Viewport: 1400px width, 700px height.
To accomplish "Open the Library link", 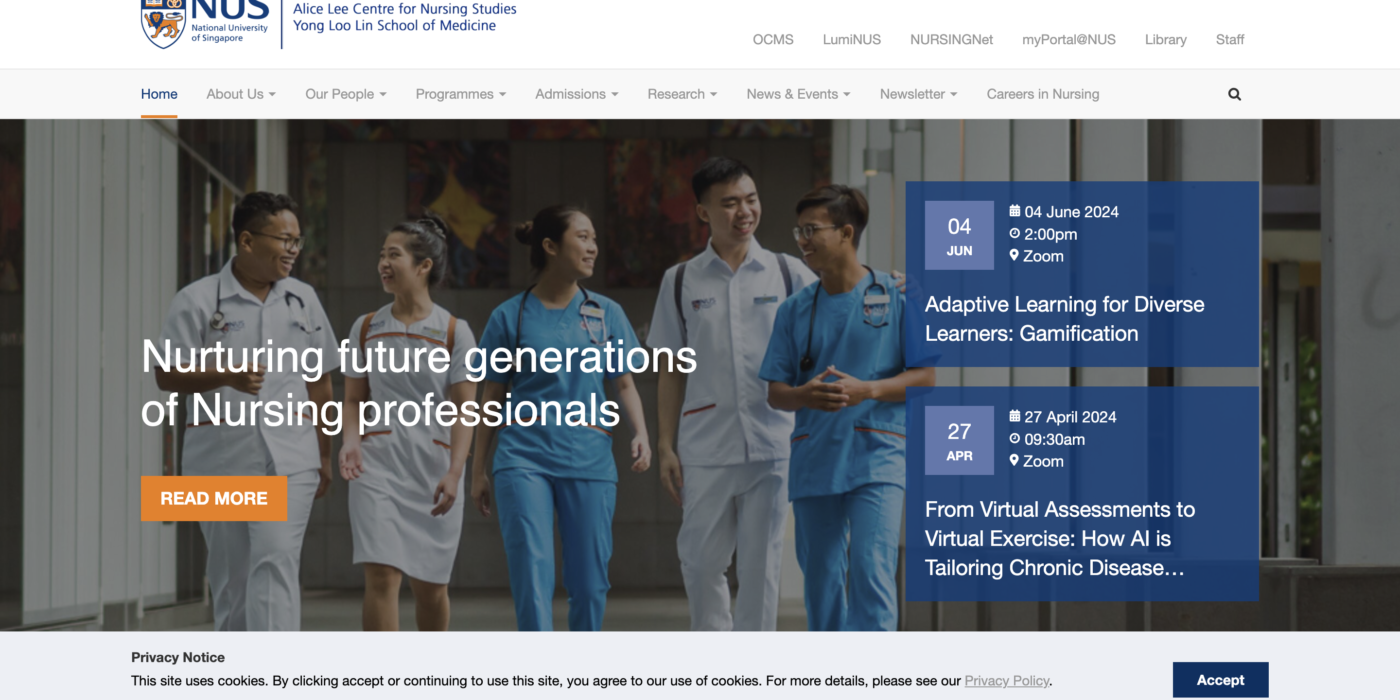I will pyautogui.click(x=1165, y=40).
